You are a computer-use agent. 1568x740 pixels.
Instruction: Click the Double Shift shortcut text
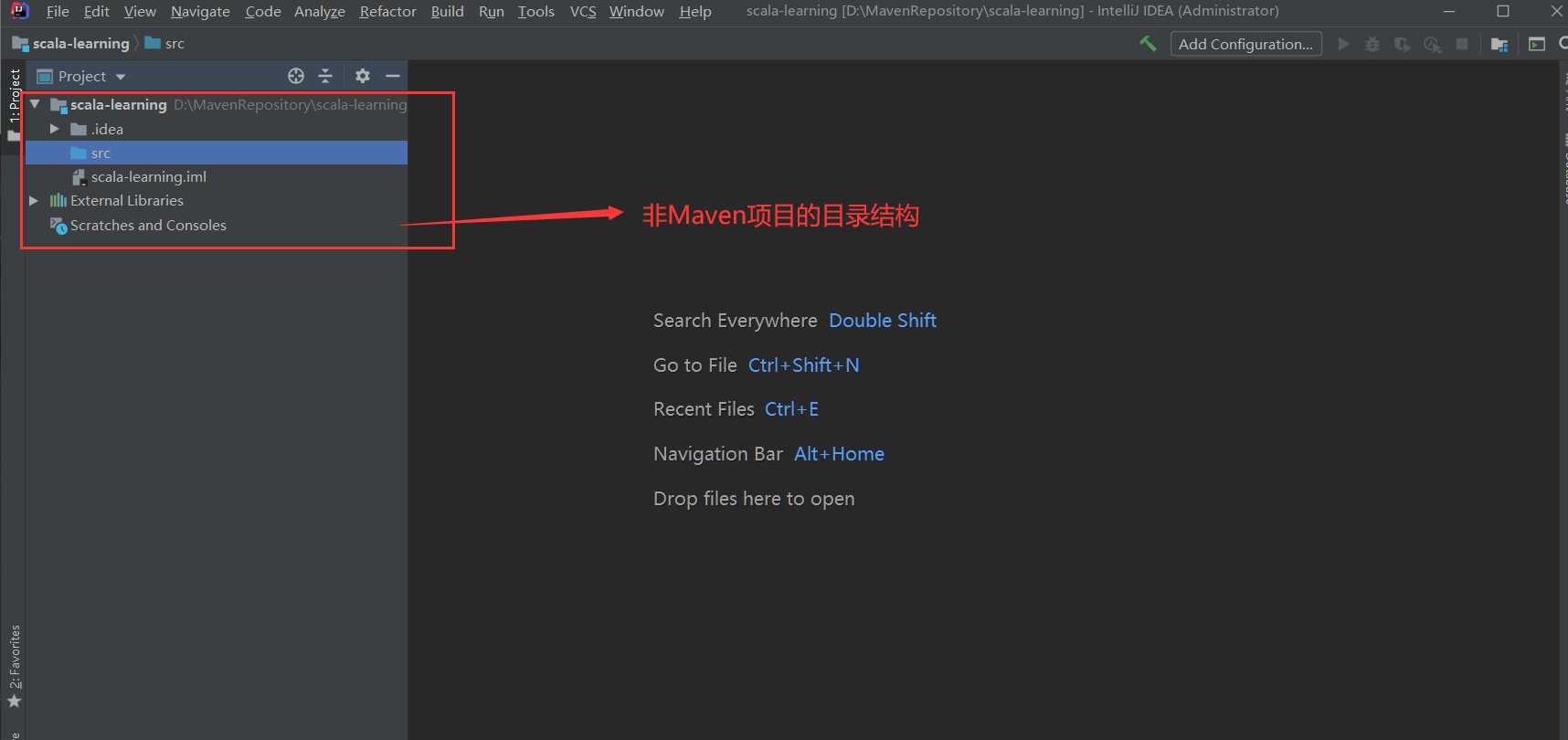tap(883, 321)
